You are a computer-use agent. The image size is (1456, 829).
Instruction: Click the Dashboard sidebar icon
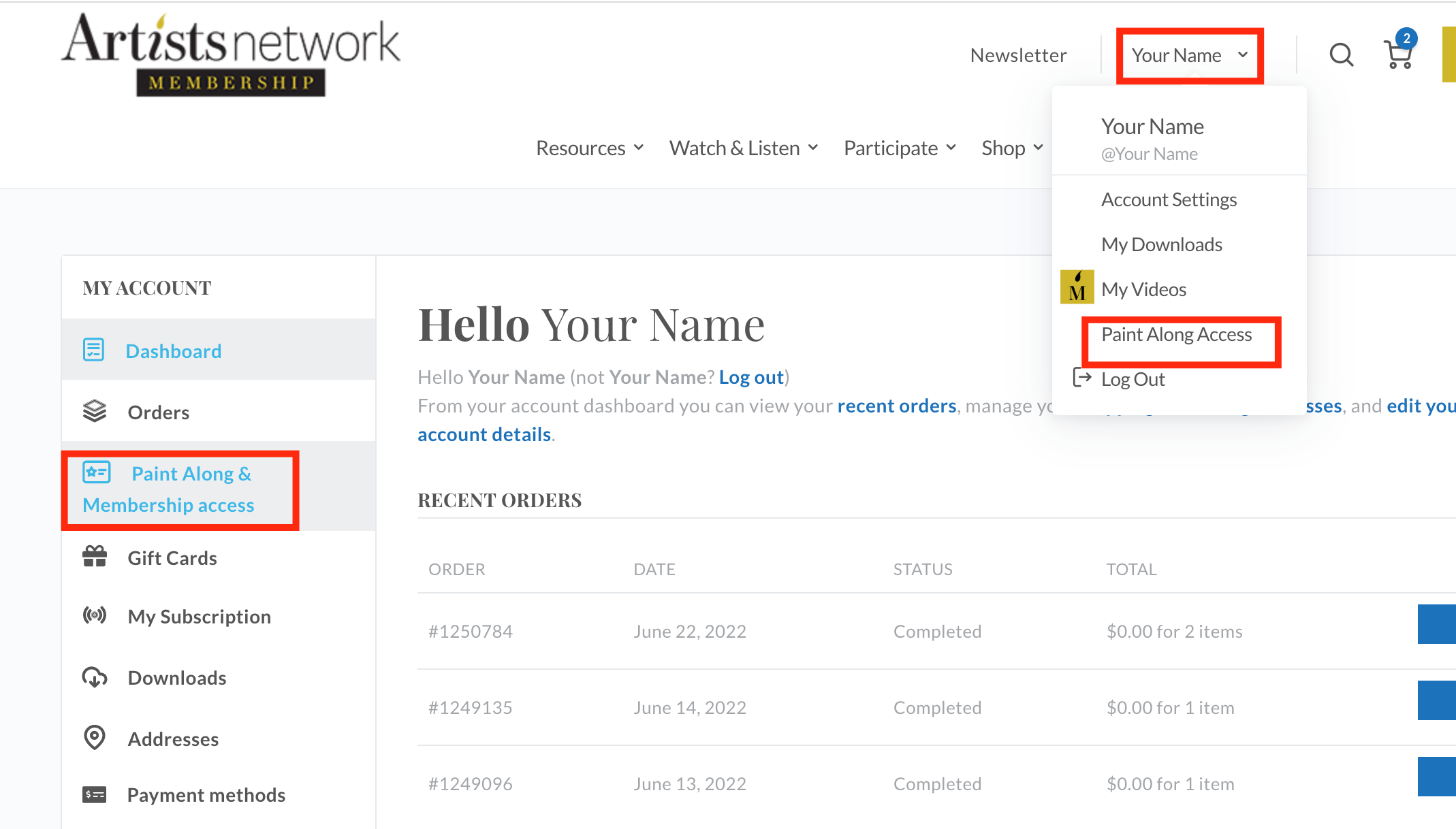click(93, 350)
